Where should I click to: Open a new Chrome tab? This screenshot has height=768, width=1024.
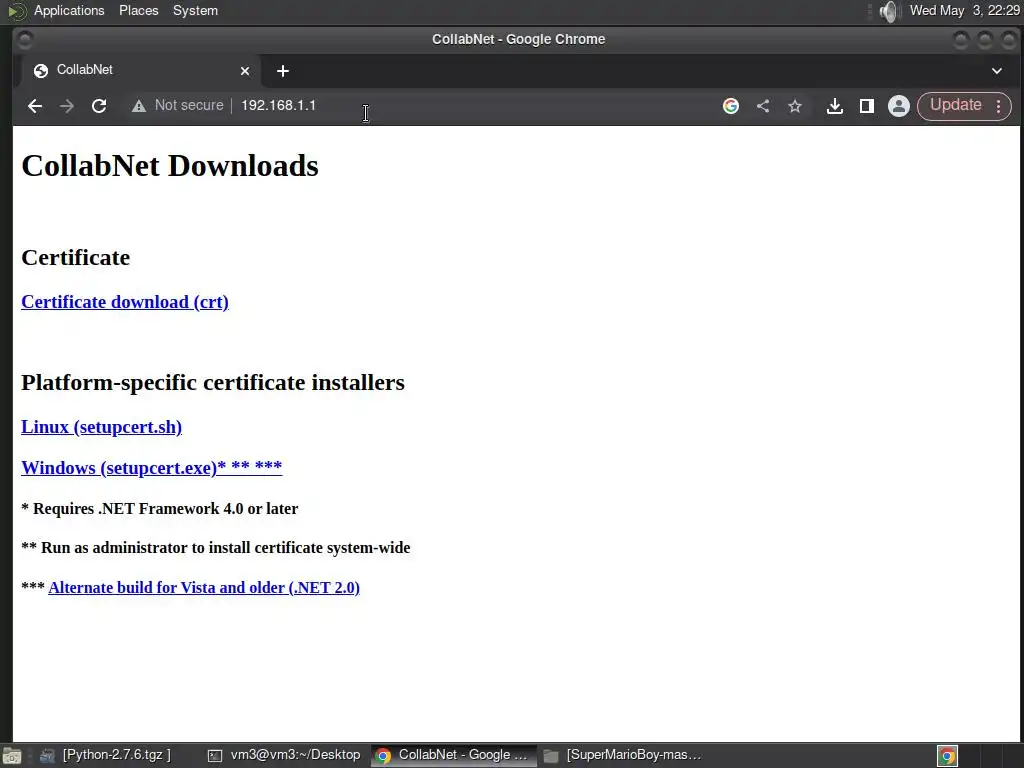283,71
